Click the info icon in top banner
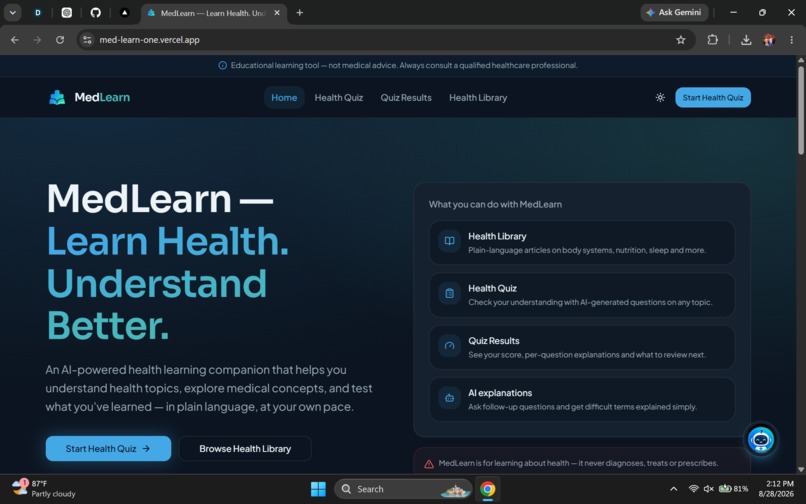Viewport: 806px width, 504px height. 223,65
